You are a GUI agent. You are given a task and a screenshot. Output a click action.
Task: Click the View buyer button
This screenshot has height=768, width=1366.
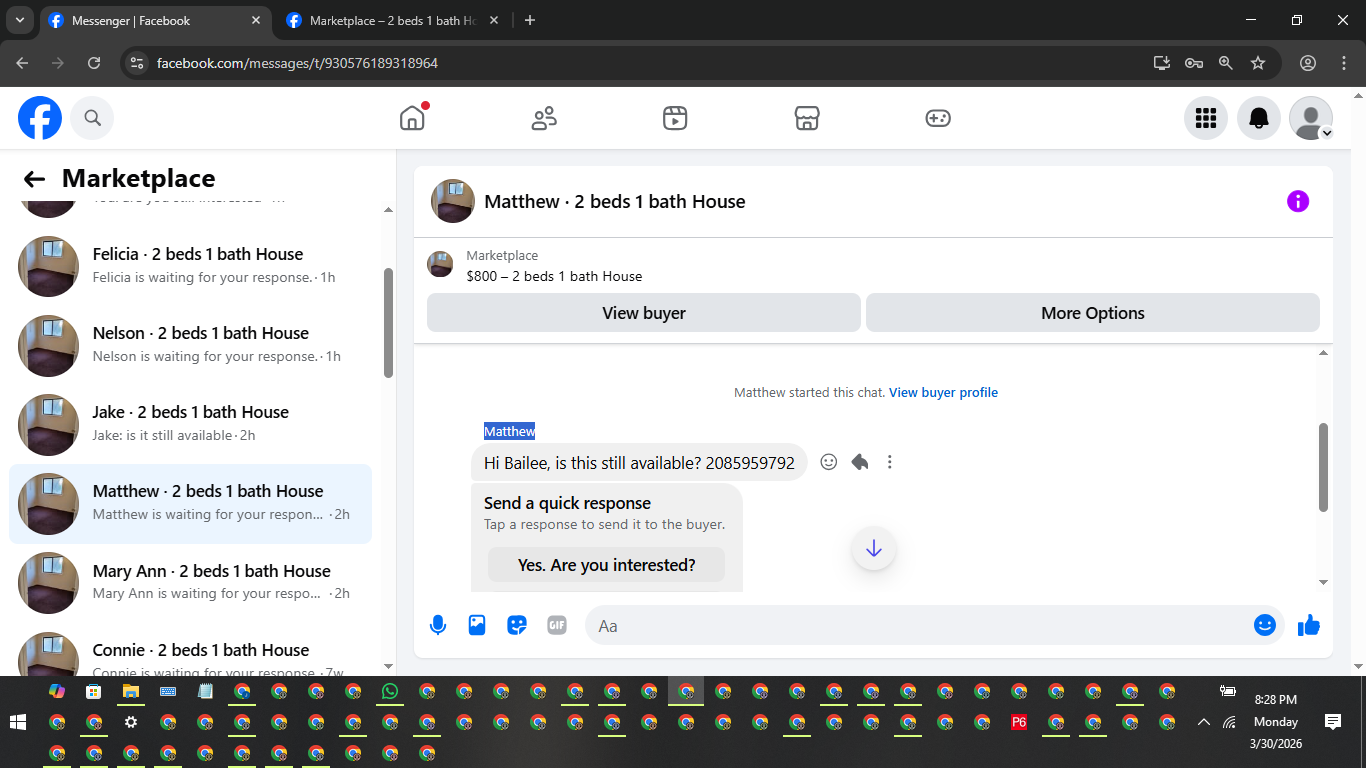tap(644, 313)
